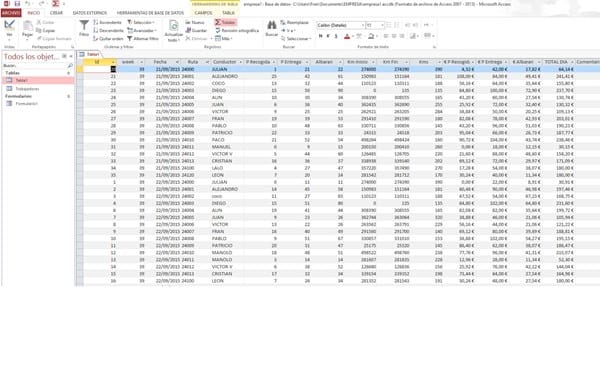This screenshot has height=391, width=600.
Task: Run Revisión ortográfica spell check
Action: [x=237, y=31]
